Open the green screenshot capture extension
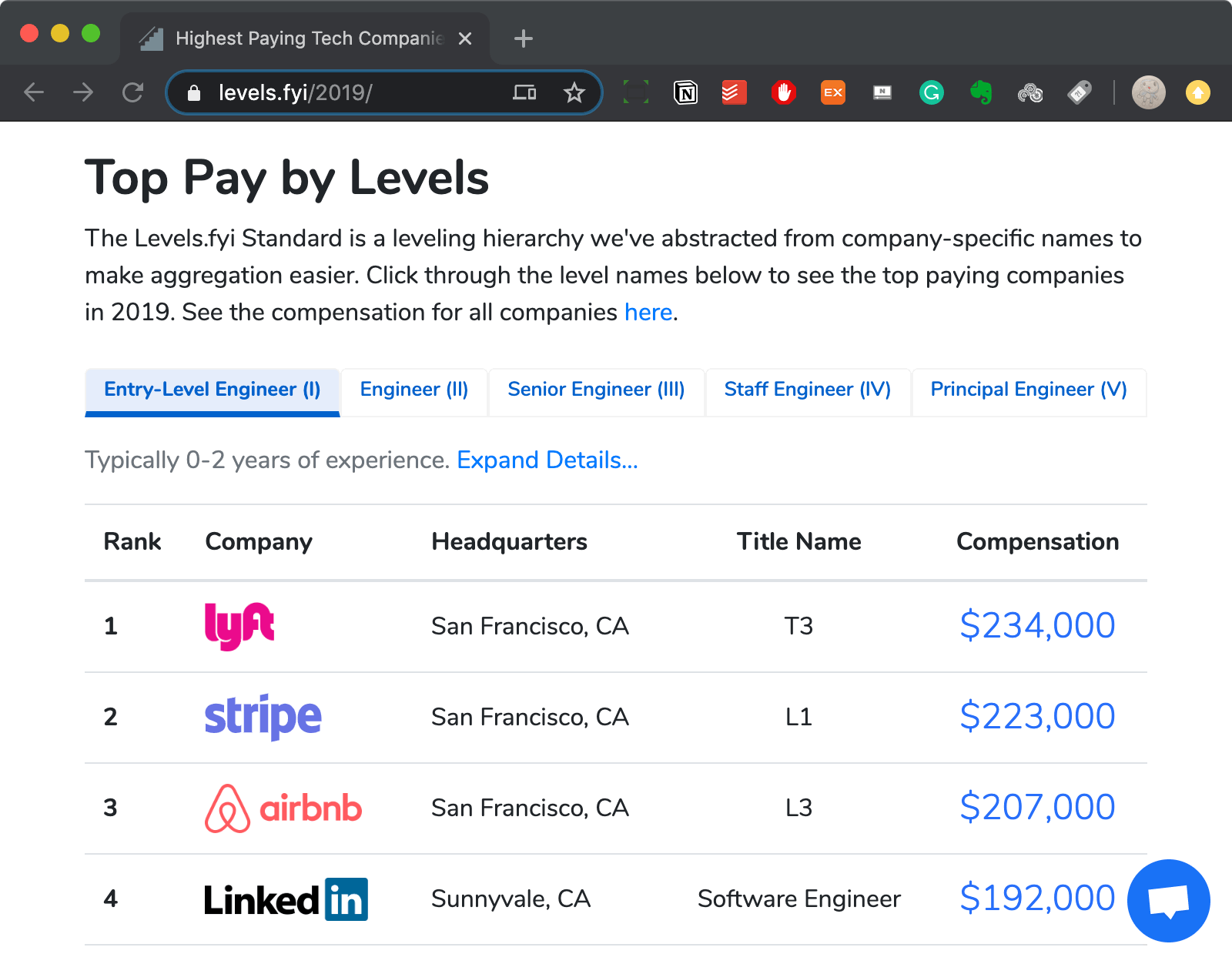This screenshot has height=964, width=1232. (x=635, y=92)
